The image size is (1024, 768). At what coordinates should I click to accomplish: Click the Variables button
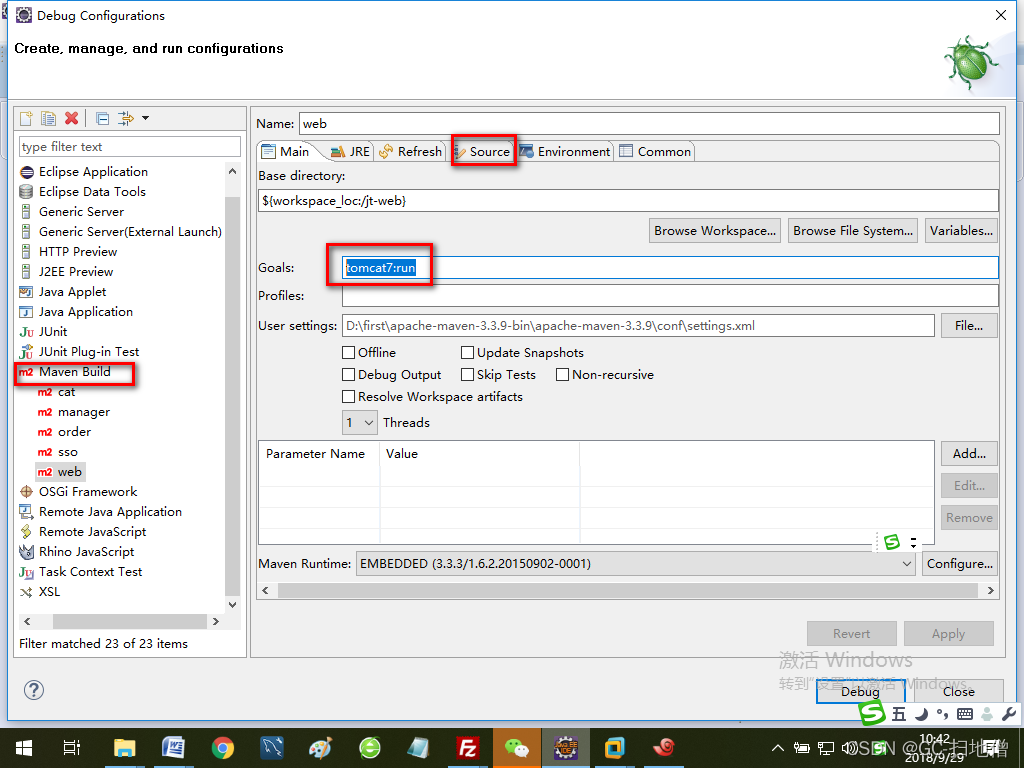[x=961, y=231]
